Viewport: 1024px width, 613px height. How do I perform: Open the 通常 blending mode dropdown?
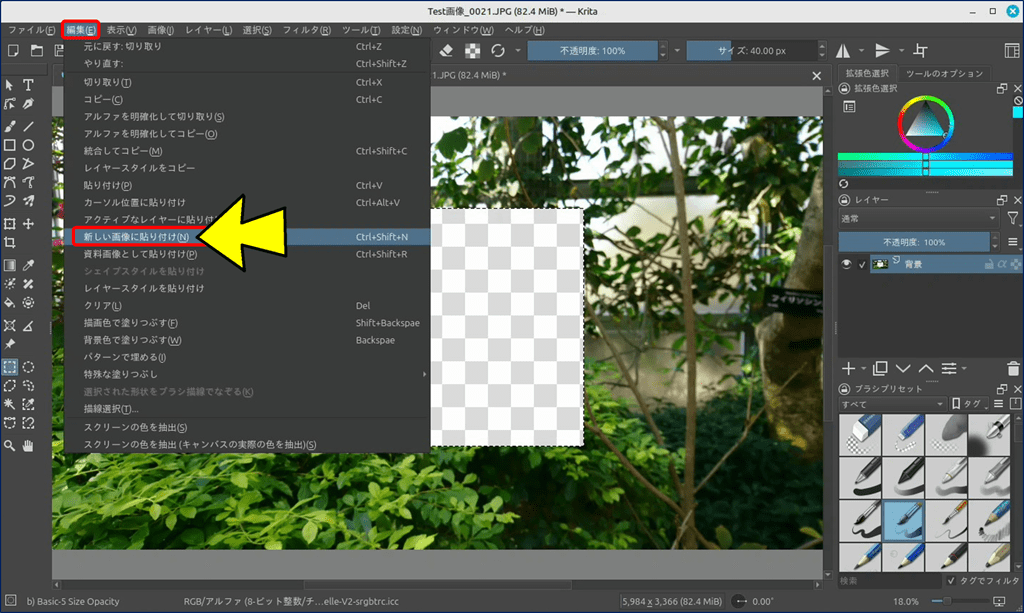pyautogui.click(x=917, y=218)
